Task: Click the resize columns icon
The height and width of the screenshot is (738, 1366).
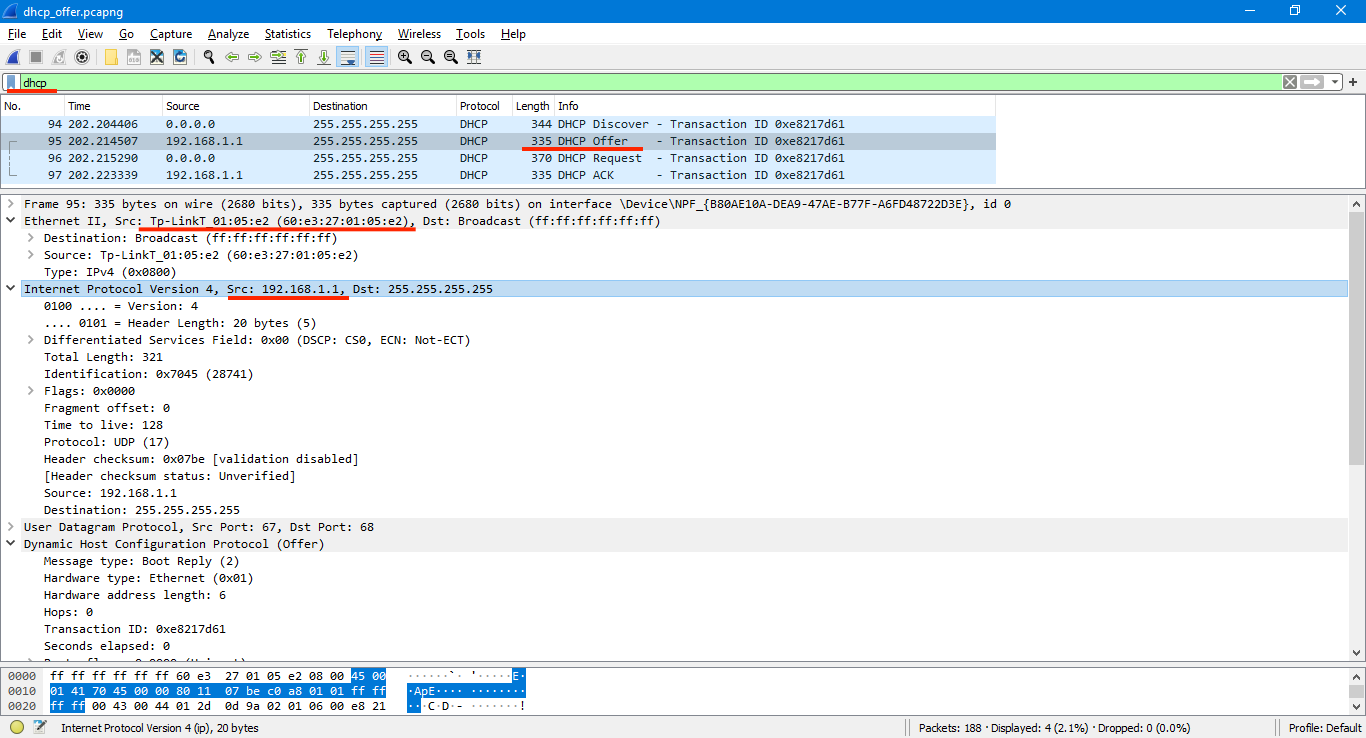Action: pos(474,57)
